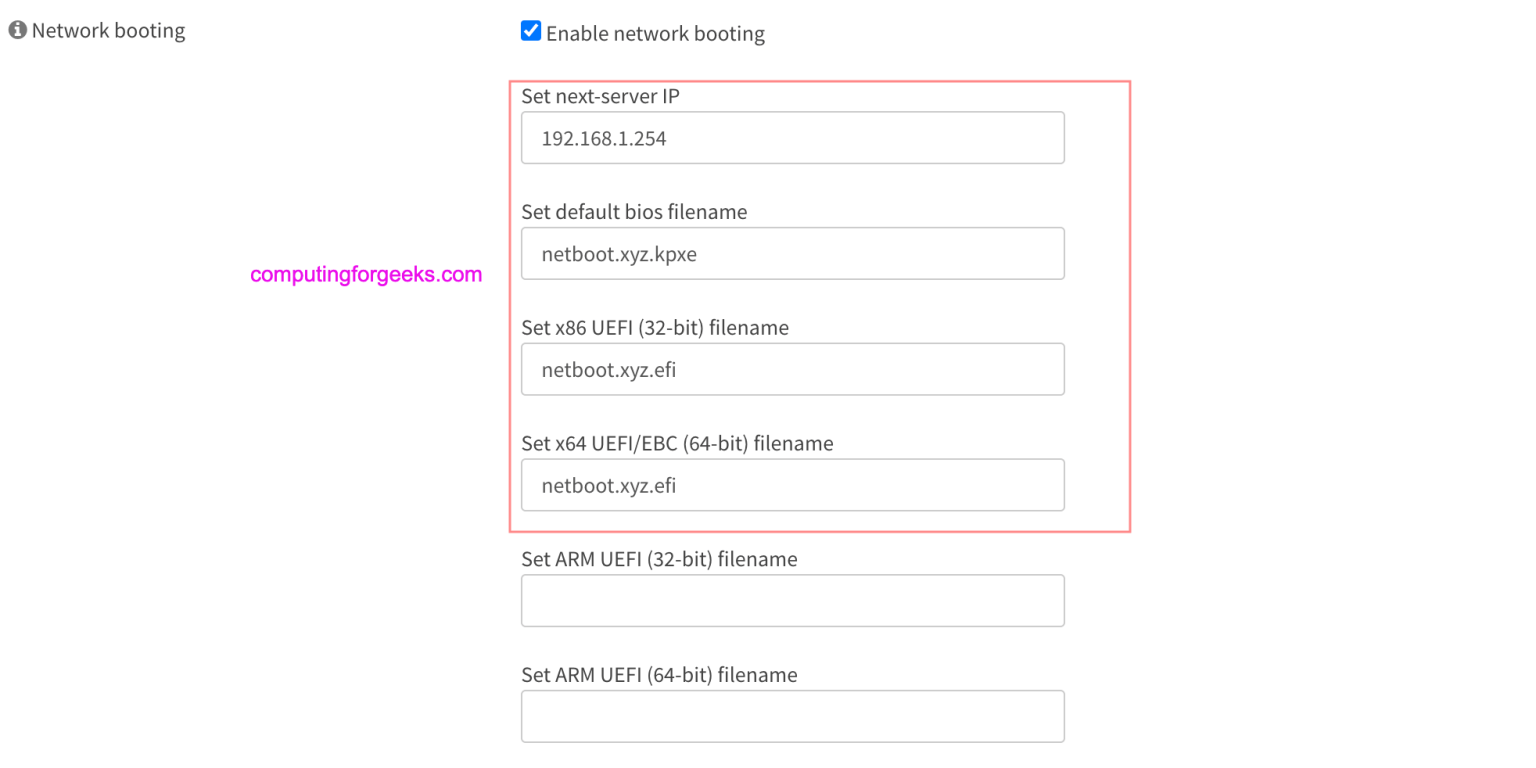Click the empty ARM UEFI (64-bit) filename field
The image size is (1536, 768).
[x=793, y=716]
